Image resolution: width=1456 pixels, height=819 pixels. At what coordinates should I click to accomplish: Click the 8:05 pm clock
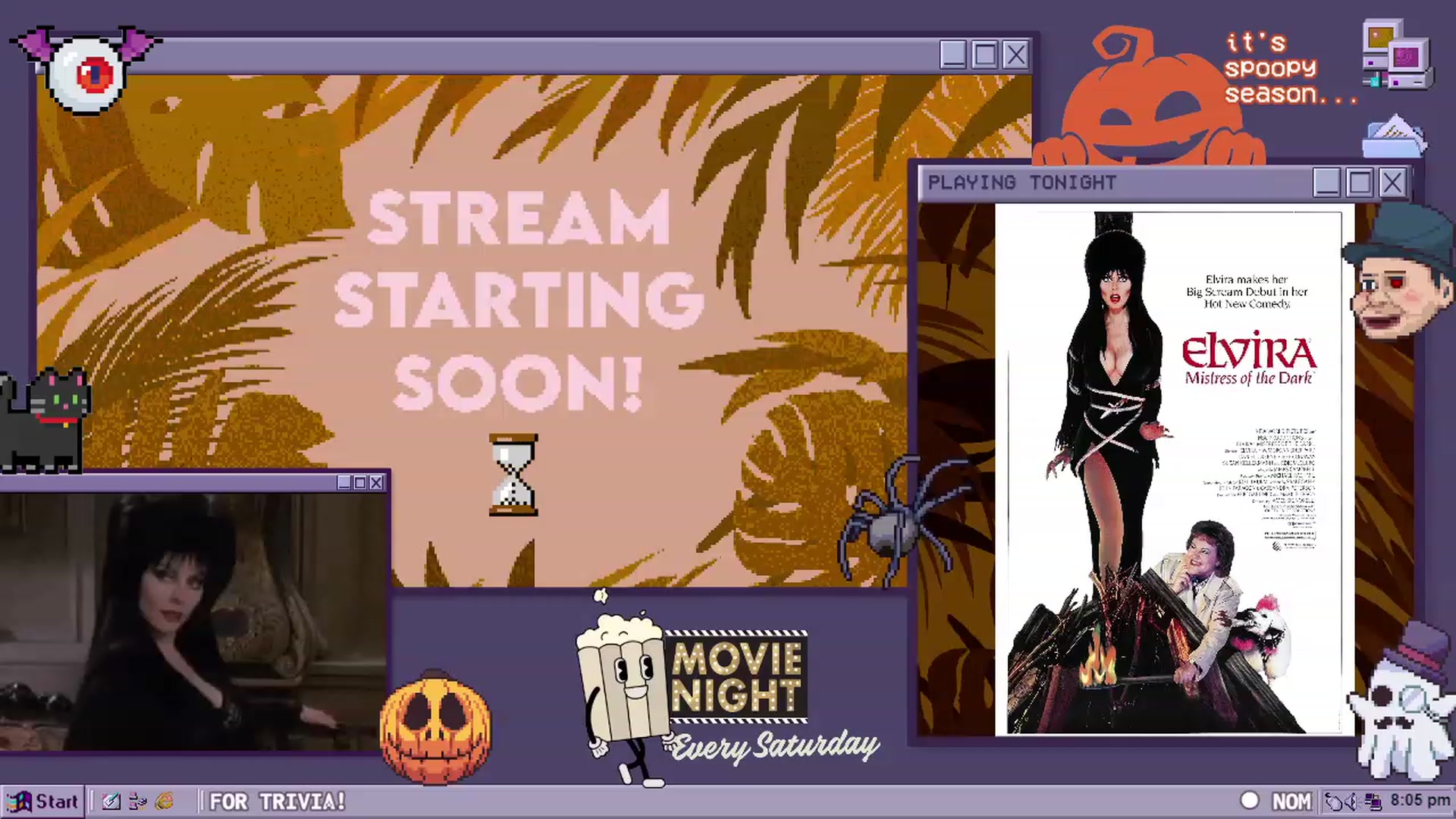1420,801
